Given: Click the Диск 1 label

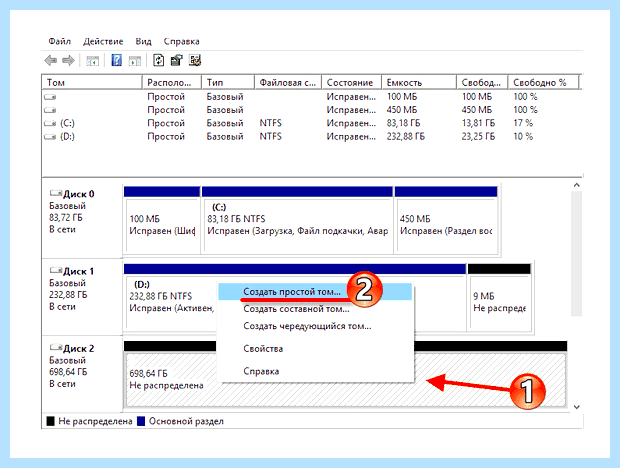Looking at the screenshot, I should click(x=79, y=271).
